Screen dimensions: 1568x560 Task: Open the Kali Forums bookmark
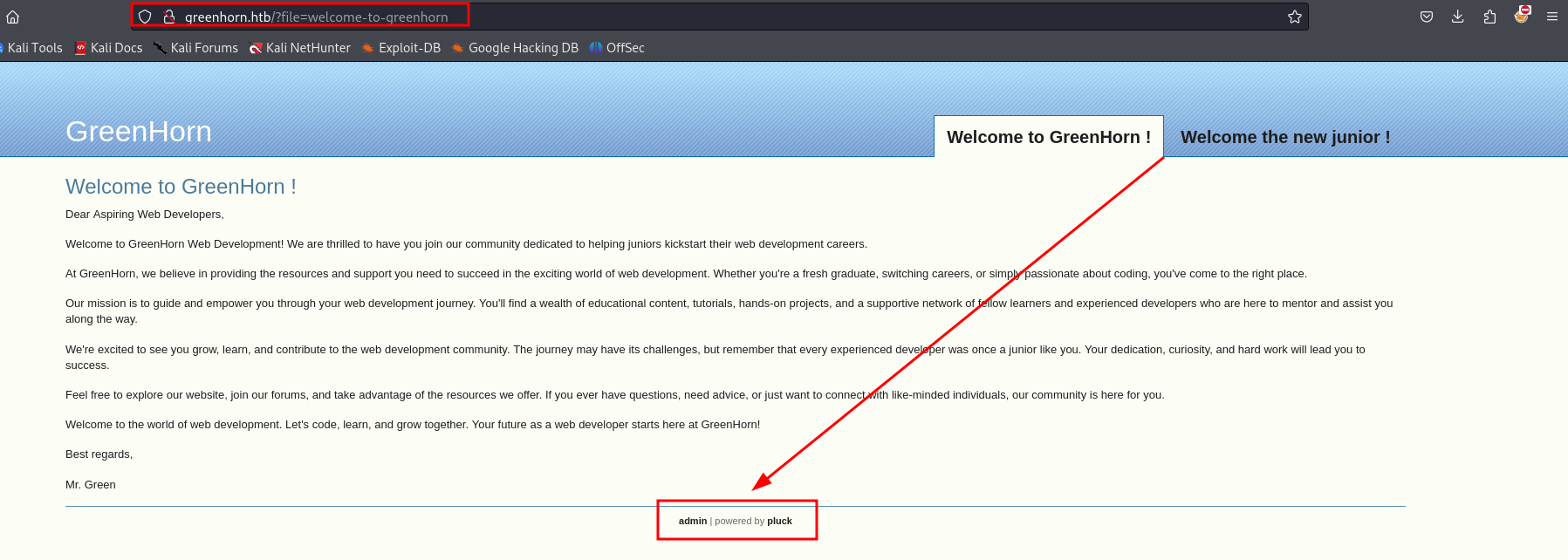click(195, 48)
